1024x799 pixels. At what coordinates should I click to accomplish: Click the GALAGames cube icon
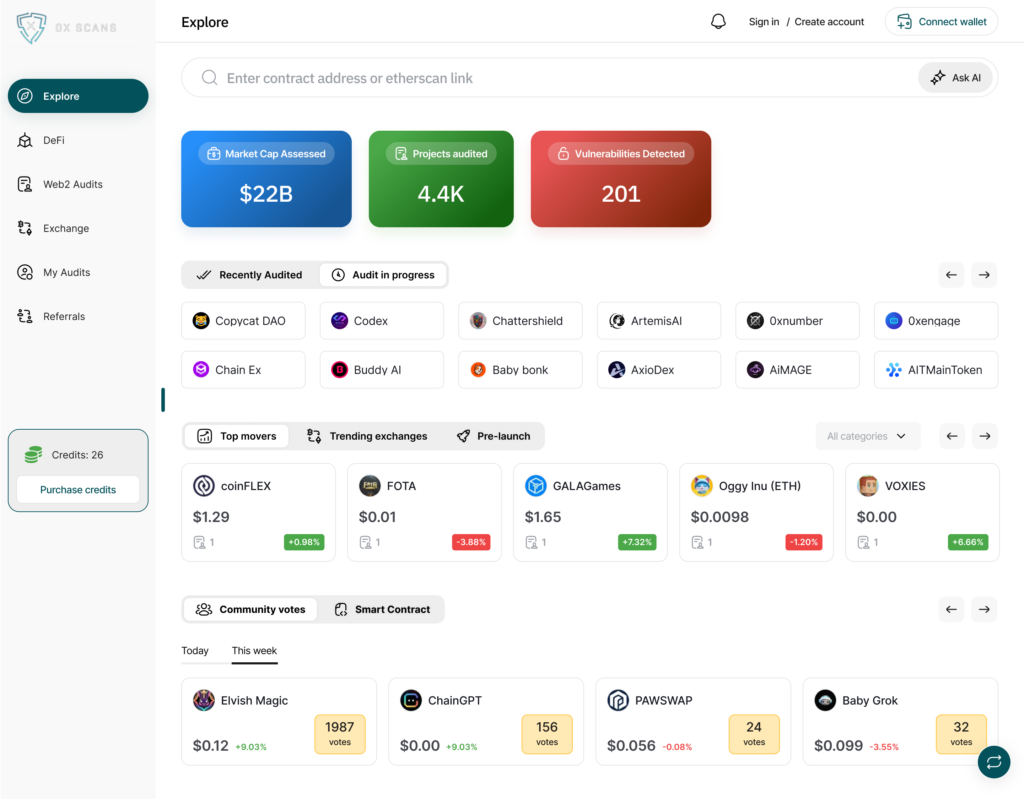[x=536, y=486]
